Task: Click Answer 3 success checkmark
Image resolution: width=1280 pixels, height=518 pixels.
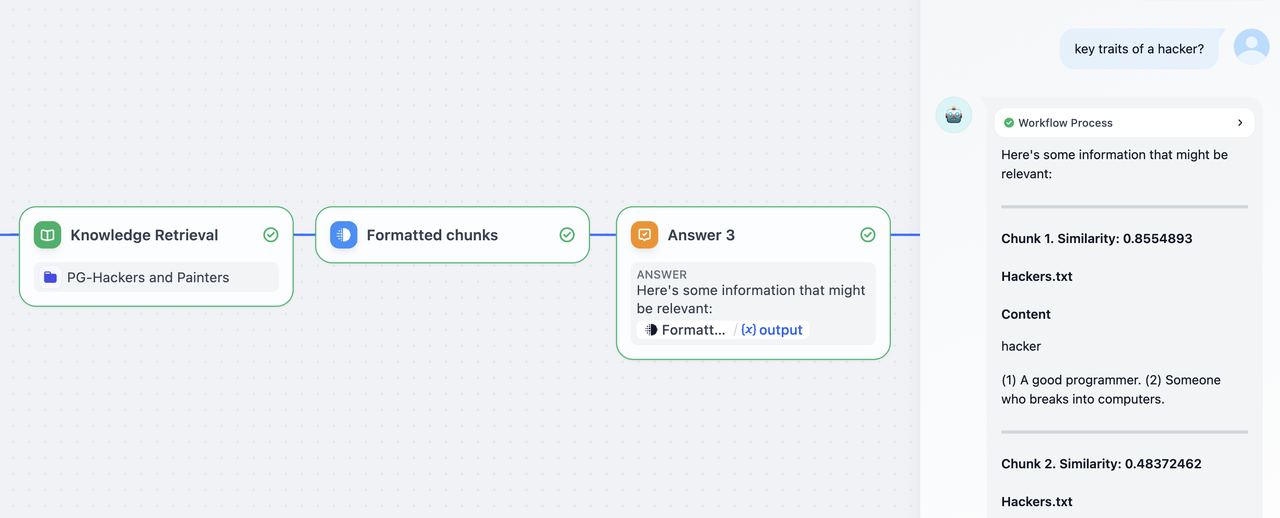Action: point(867,235)
